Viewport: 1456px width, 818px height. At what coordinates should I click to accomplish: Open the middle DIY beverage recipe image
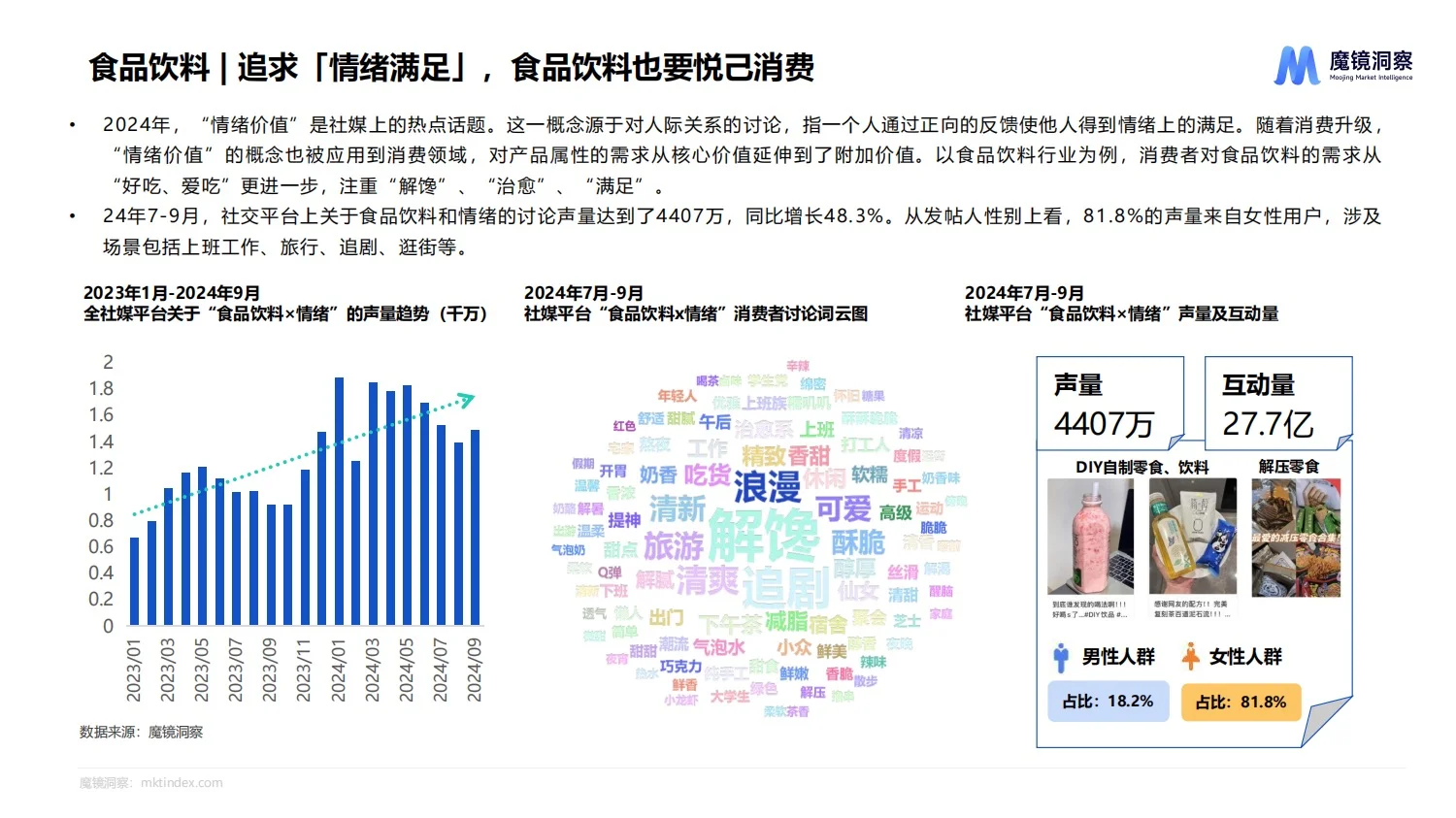[x=1191, y=536]
